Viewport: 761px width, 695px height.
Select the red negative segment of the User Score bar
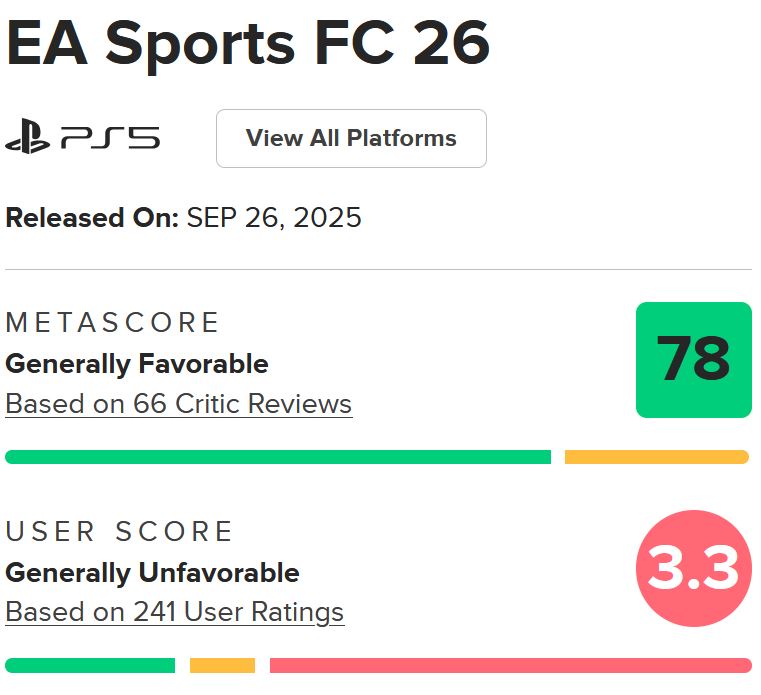pyautogui.click(x=510, y=665)
